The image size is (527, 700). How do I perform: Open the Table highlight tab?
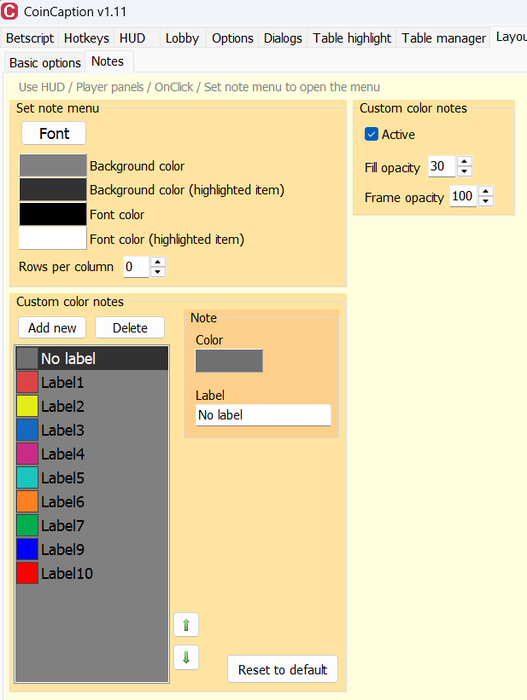(352, 38)
